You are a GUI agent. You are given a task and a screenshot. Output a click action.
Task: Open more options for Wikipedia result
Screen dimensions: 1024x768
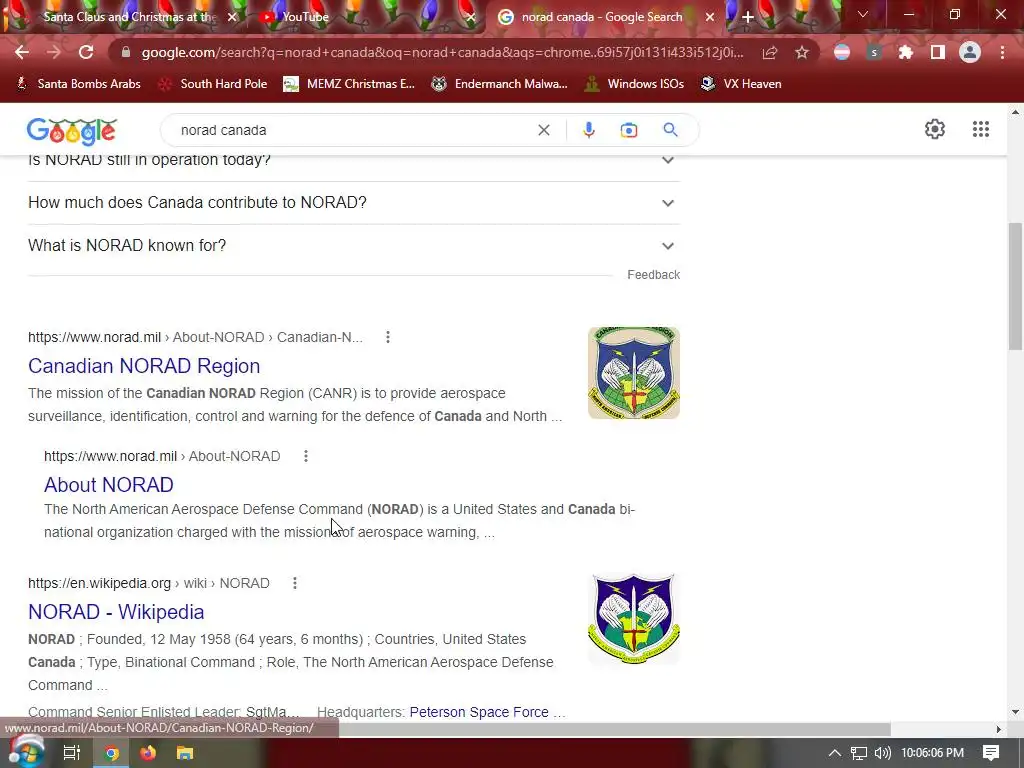point(295,583)
